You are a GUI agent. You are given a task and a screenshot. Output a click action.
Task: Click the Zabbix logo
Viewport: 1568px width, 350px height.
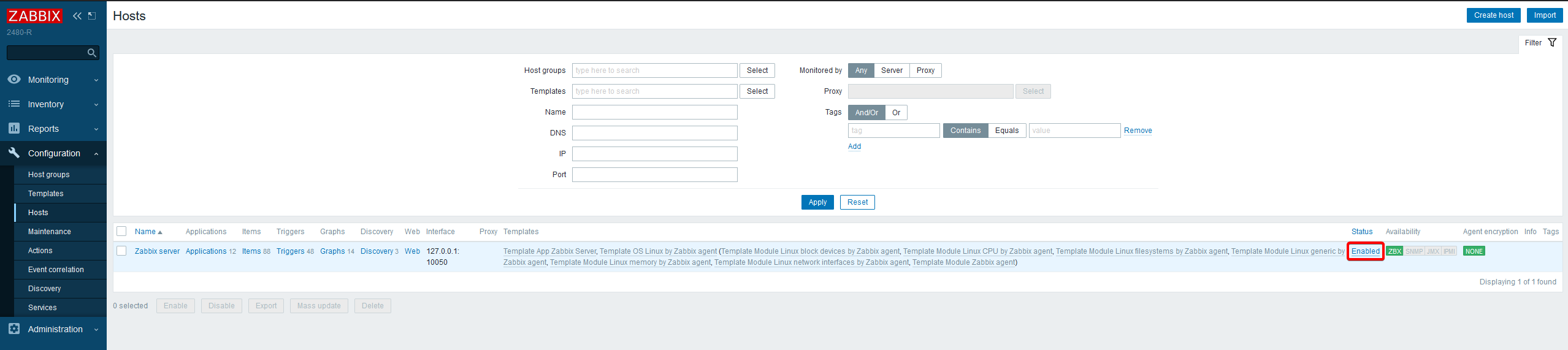(34, 16)
